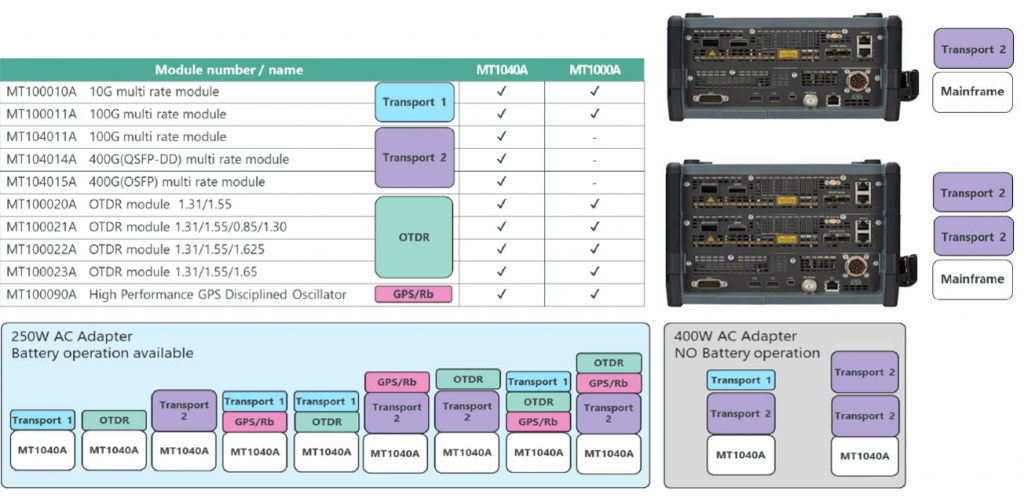The image size is (1024, 498).
Task: Click "MT100023A OTDR module 1.31/1.55/1.65" row
Action: coord(322,272)
